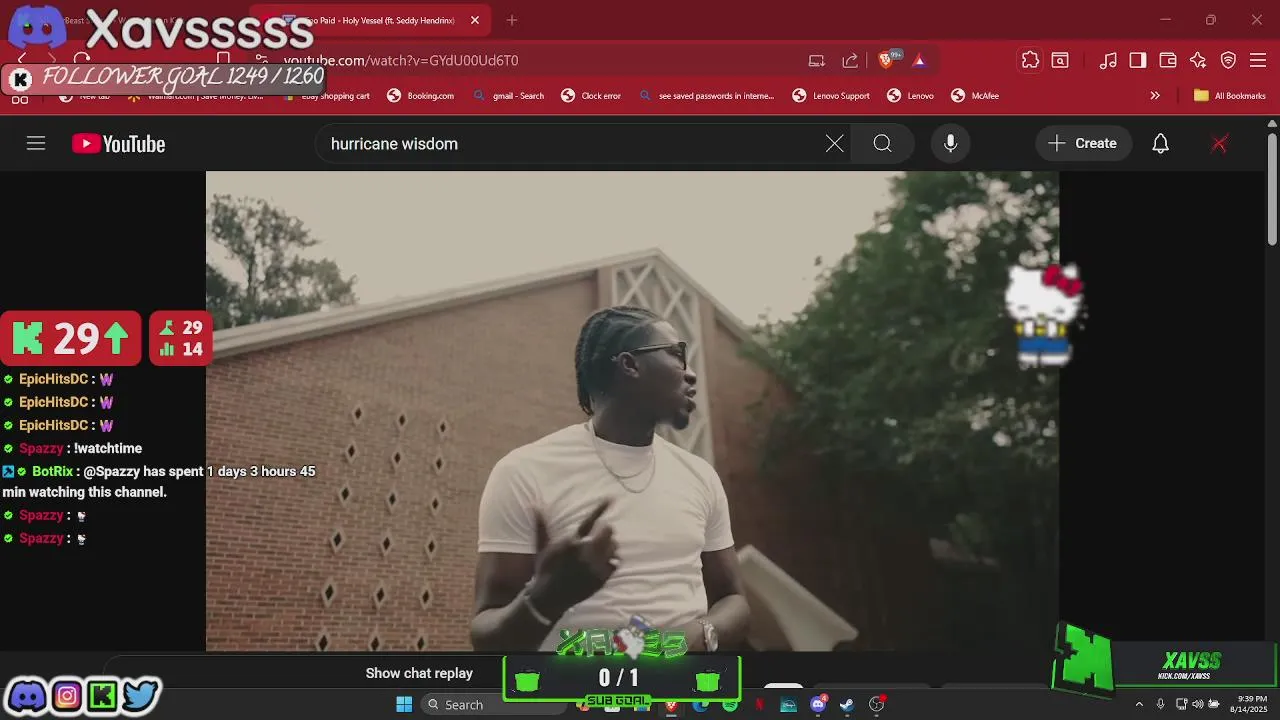Open the music note playlist icon
The image size is (1280, 720).
[x=1108, y=60]
